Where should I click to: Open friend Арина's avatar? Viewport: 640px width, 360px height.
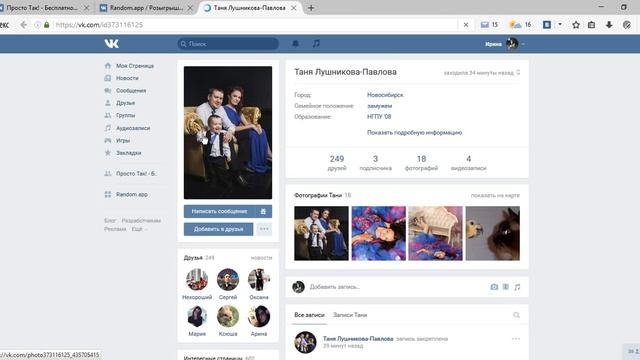[259, 316]
